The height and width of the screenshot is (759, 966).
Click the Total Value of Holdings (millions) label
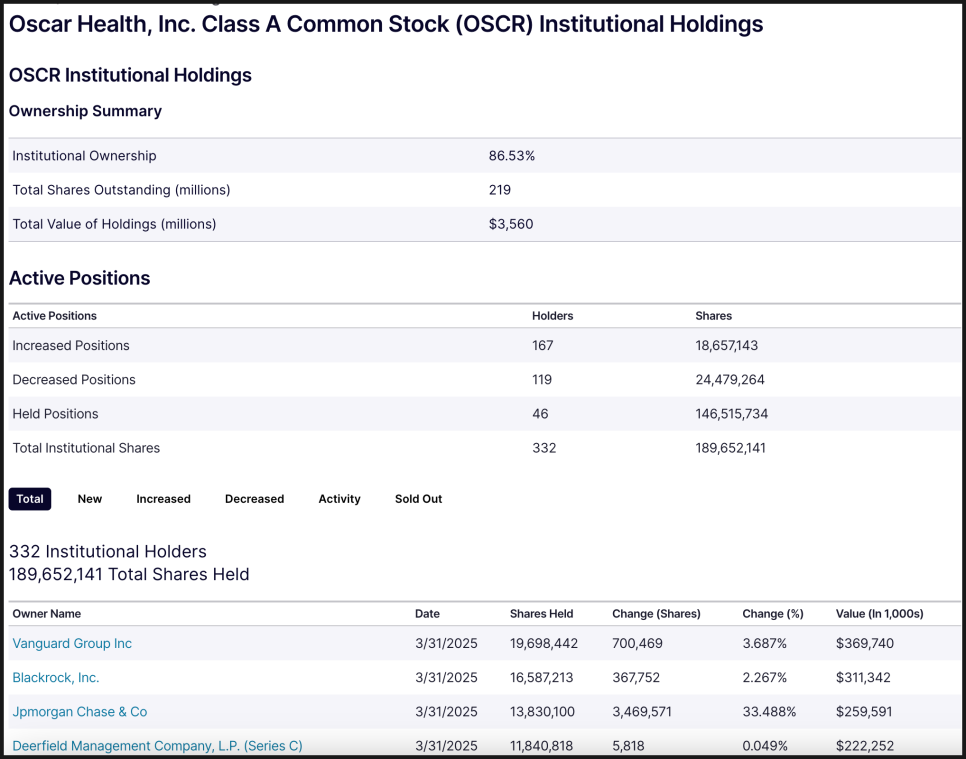pos(115,224)
